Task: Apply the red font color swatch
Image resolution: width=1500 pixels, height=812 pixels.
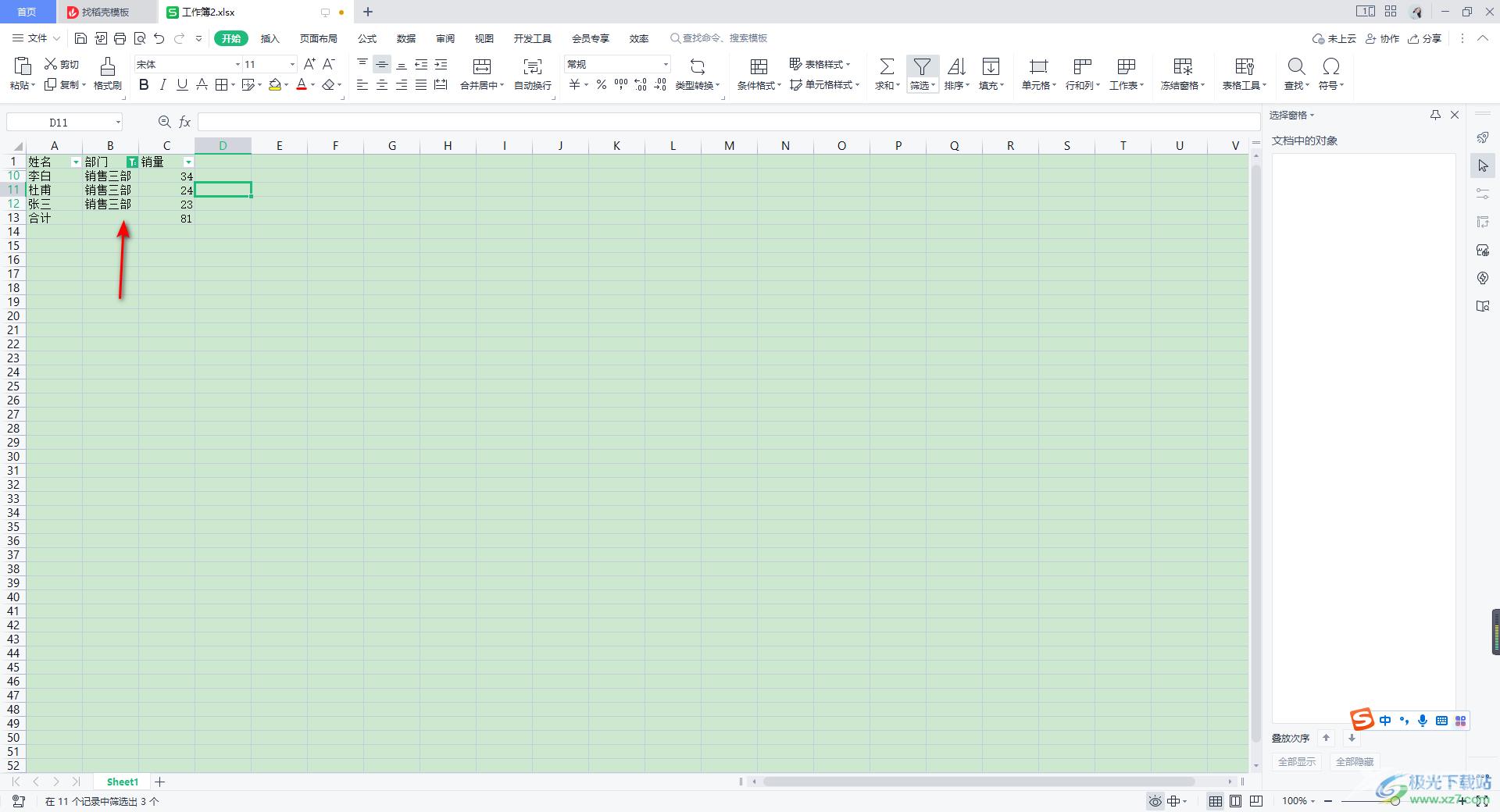Action: pos(302,85)
